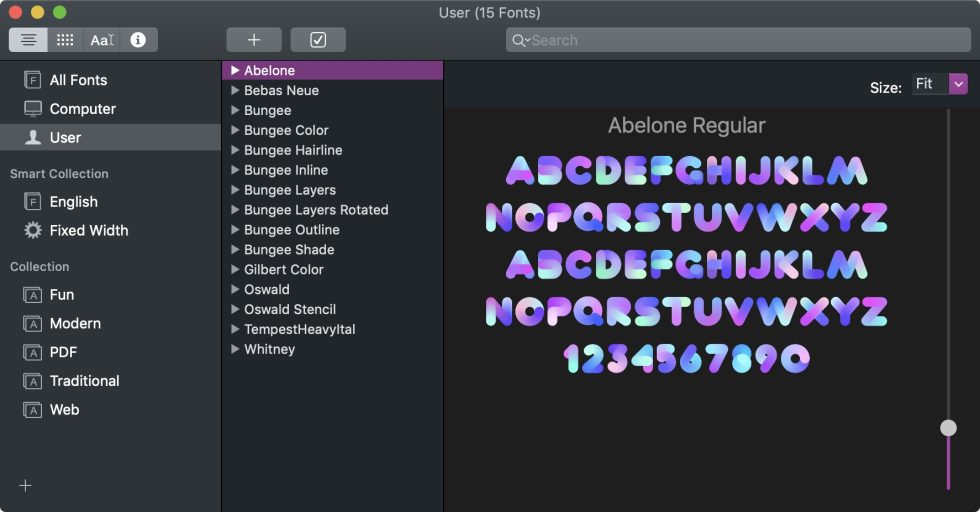Select Bebas Neue font name
This screenshot has width=980, height=512.
coord(281,90)
